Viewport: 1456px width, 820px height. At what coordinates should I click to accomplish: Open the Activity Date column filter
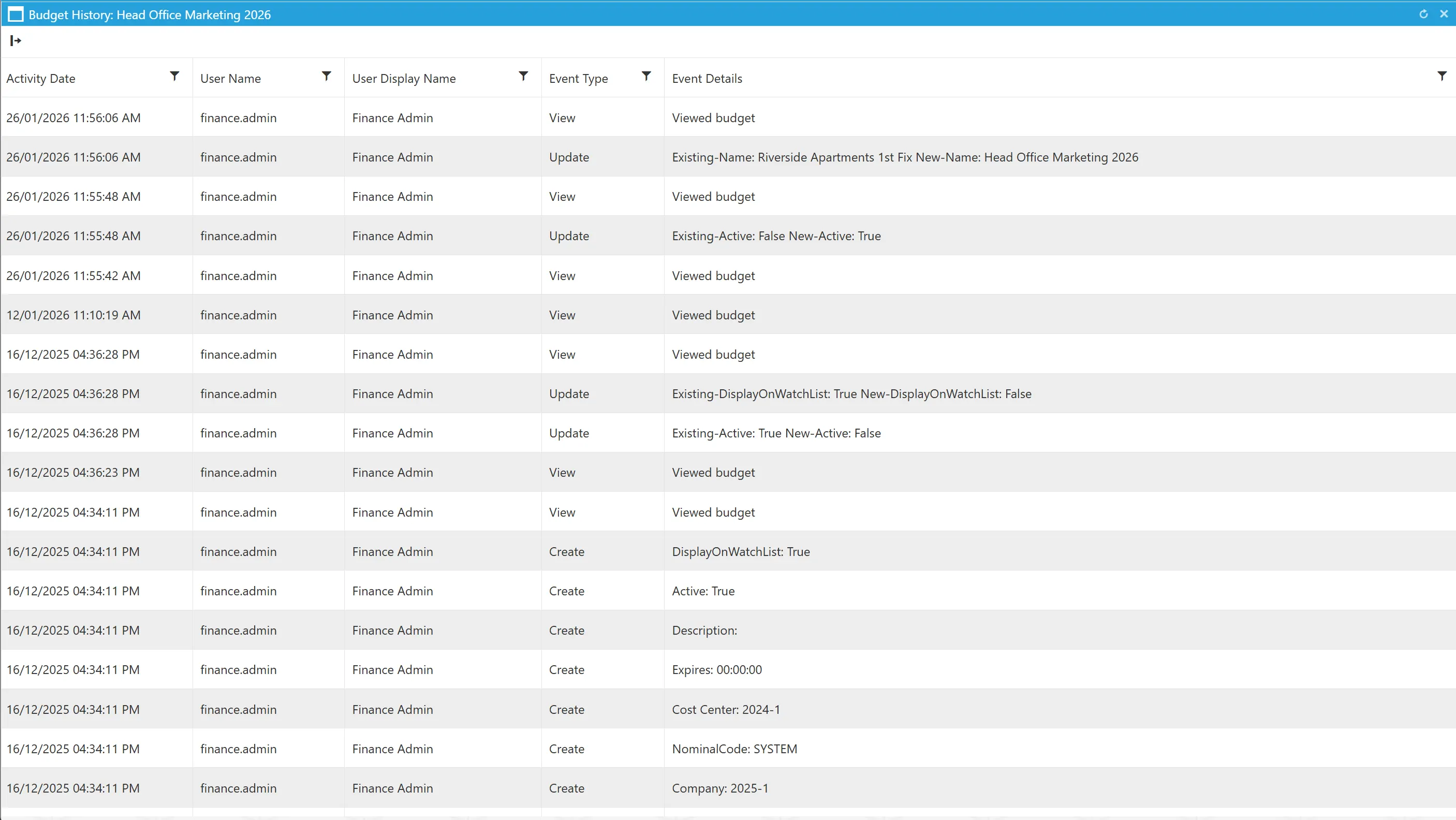(x=174, y=76)
